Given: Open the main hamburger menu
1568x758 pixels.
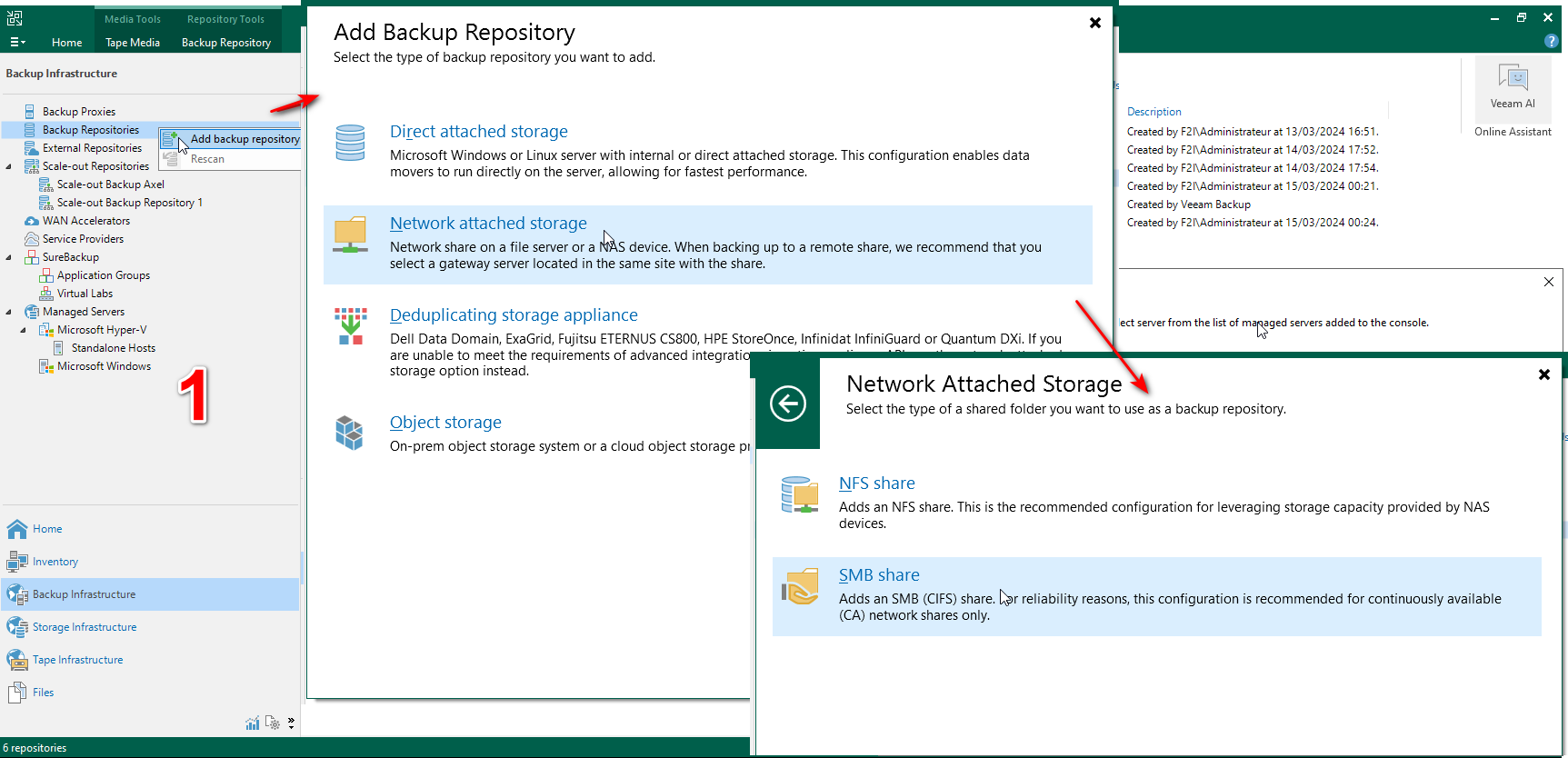Looking at the screenshot, I should tap(17, 42).
